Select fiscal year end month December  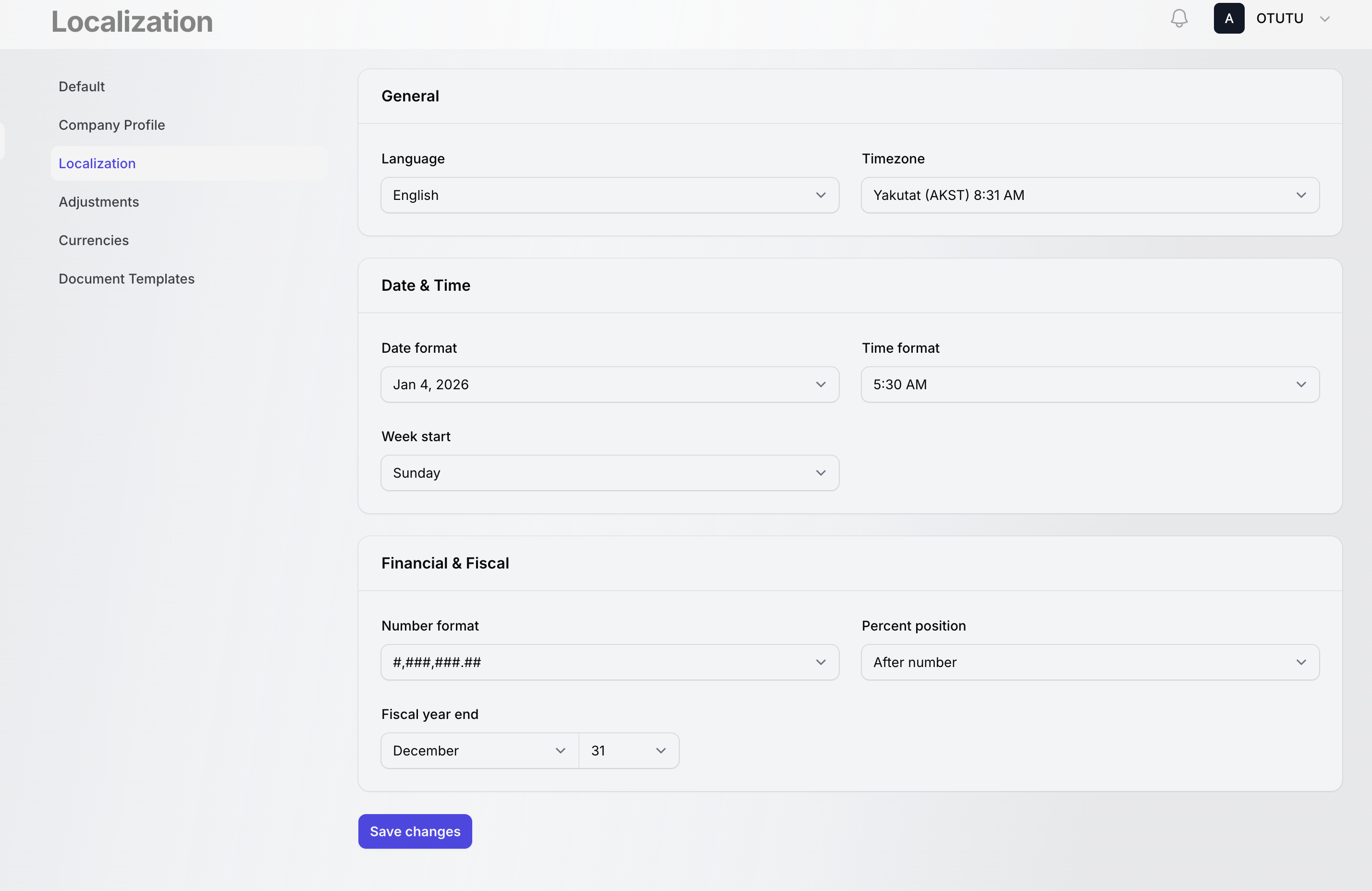479,750
